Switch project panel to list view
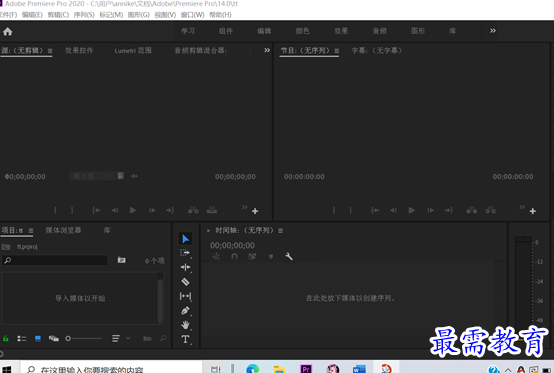This screenshot has height=373, width=554. [22, 338]
